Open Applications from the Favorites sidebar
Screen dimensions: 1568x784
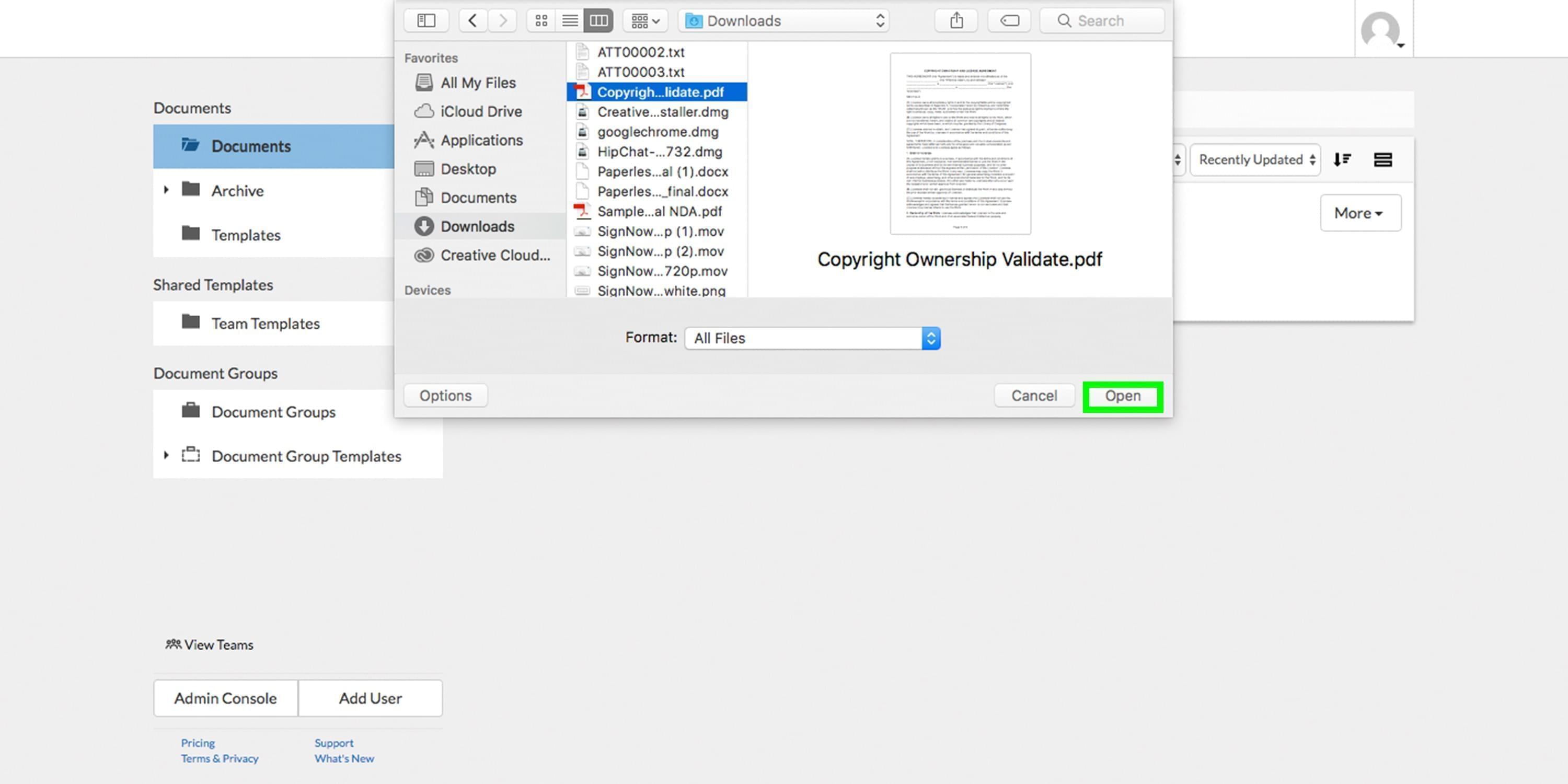481,140
